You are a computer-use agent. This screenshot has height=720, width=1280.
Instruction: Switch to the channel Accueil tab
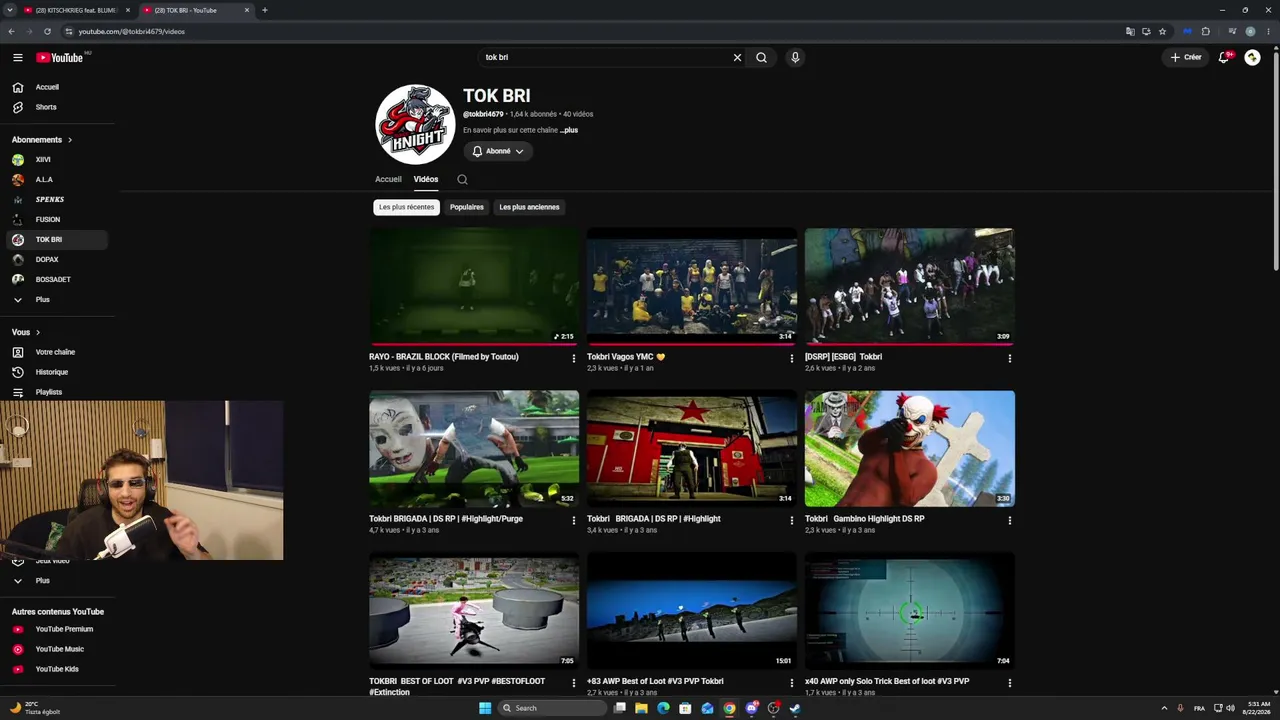[x=388, y=180]
